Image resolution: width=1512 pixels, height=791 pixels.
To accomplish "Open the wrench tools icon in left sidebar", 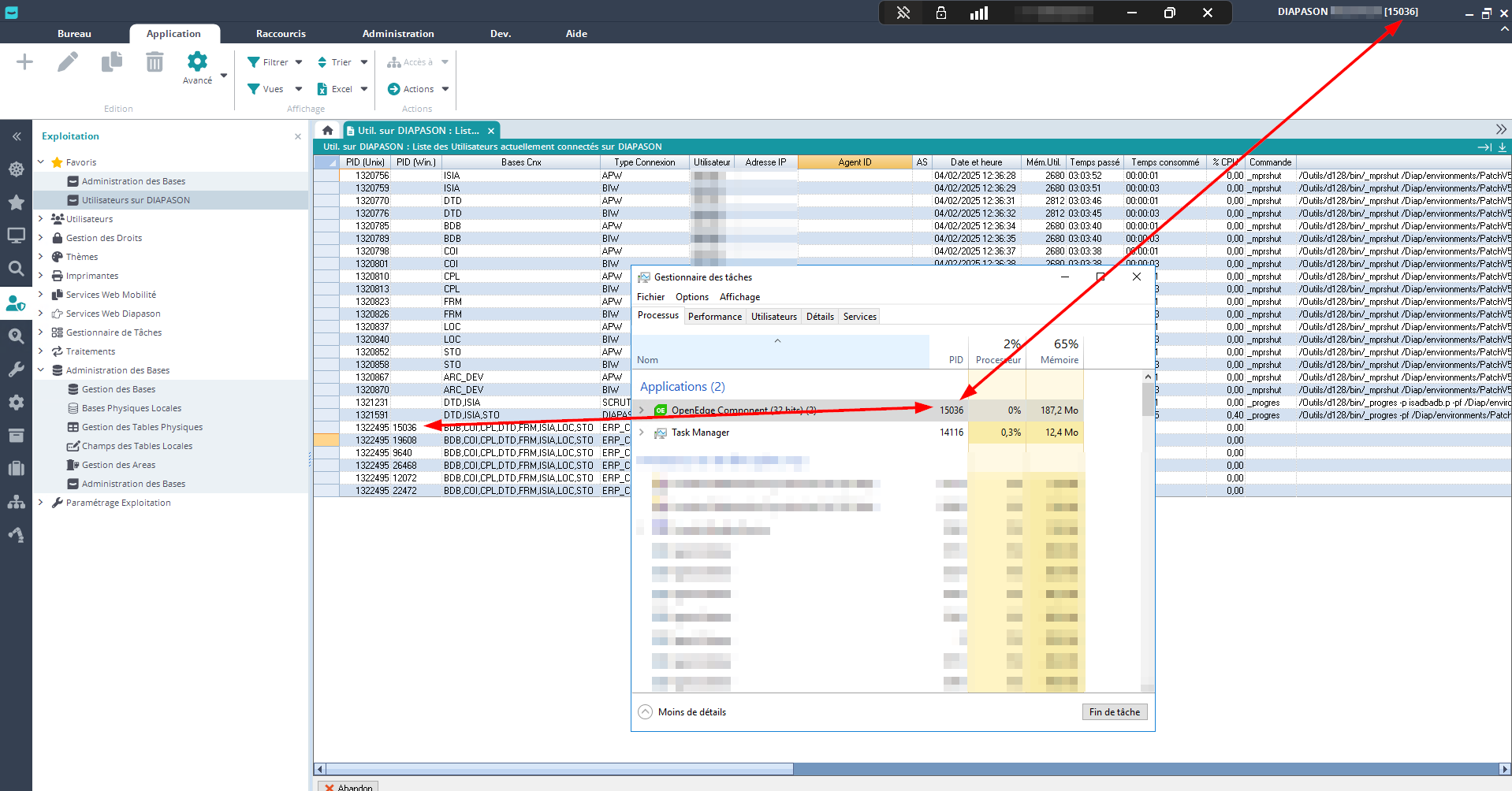I will (16, 370).
